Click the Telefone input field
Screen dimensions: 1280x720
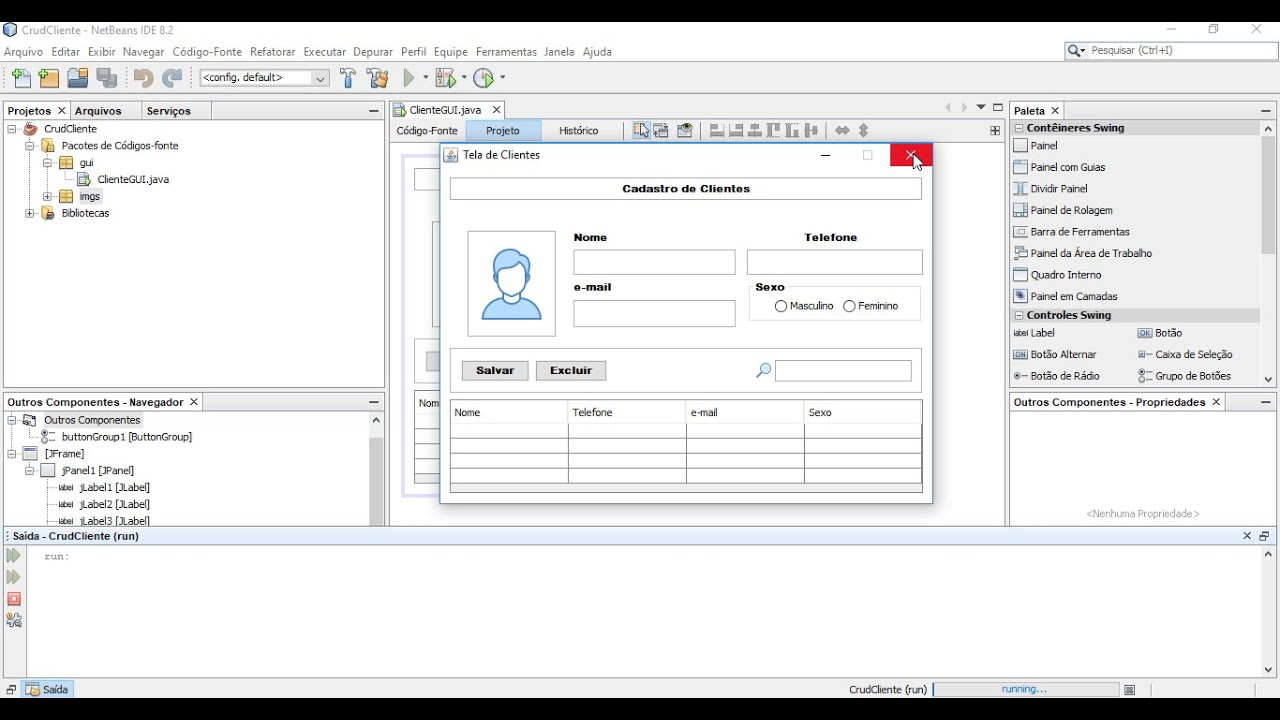835,263
